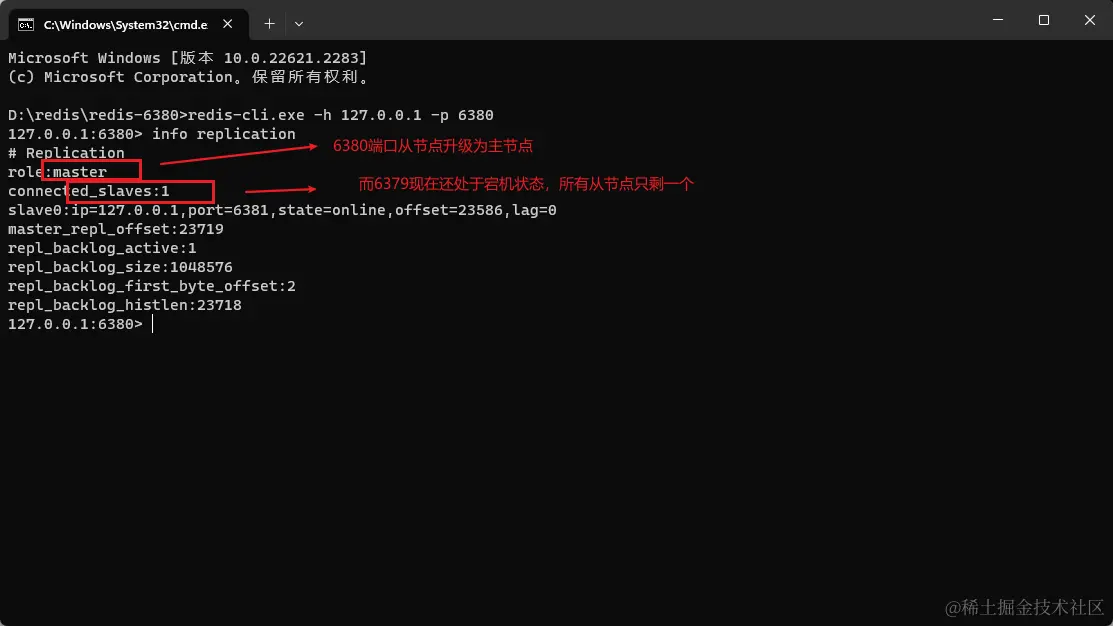Click the cmd.exe icon in the tab
Viewport: 1113px width, 626px height.
26,25
